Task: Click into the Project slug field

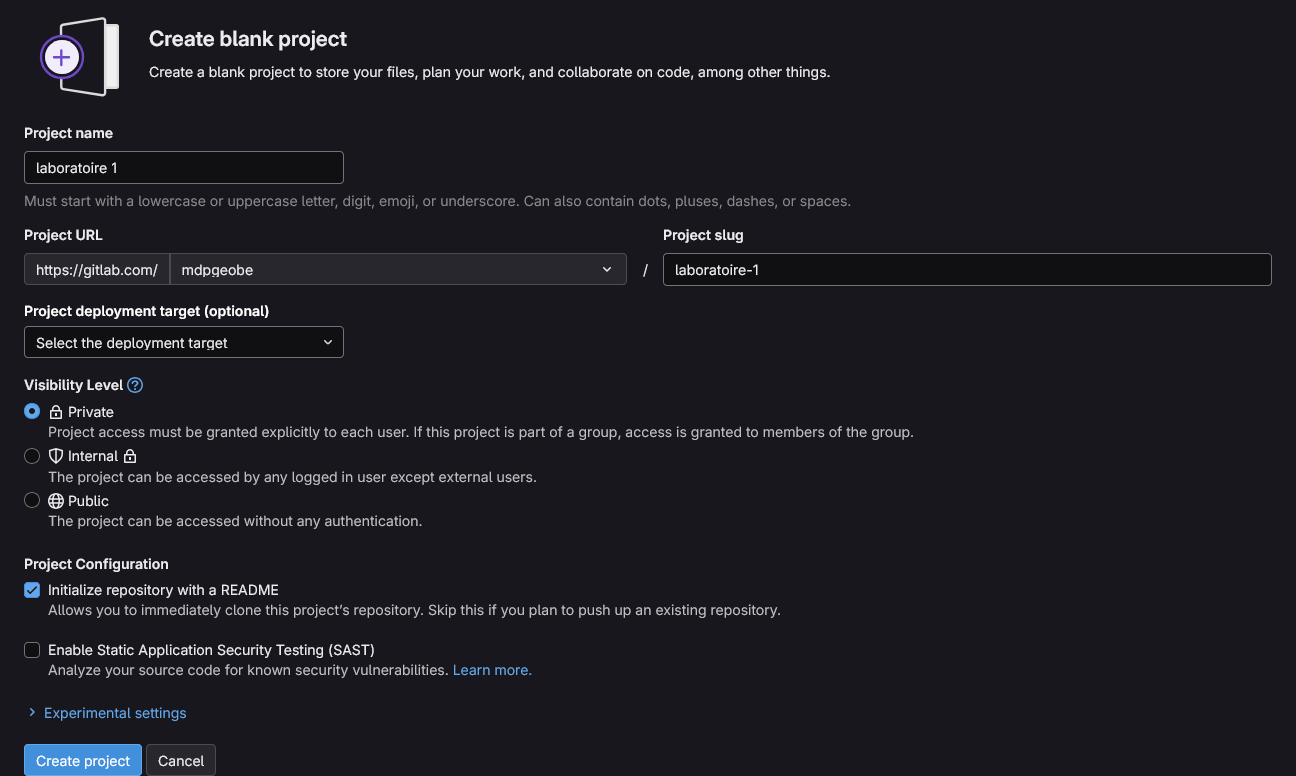Action: tap(966, 269)
